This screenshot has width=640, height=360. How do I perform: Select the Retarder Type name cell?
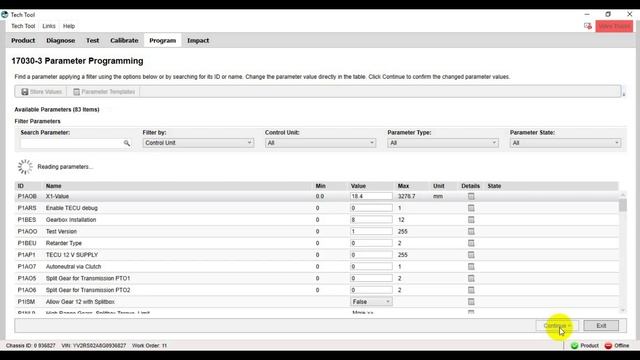(x=64, y=243)
